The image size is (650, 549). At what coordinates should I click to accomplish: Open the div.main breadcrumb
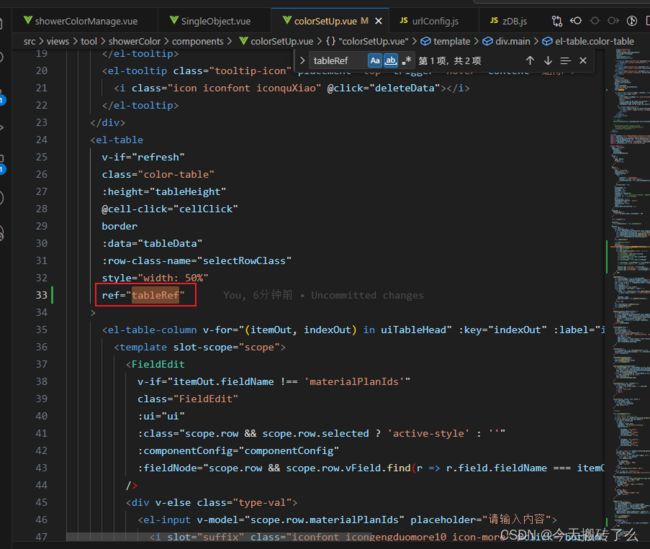coord(512,41)
